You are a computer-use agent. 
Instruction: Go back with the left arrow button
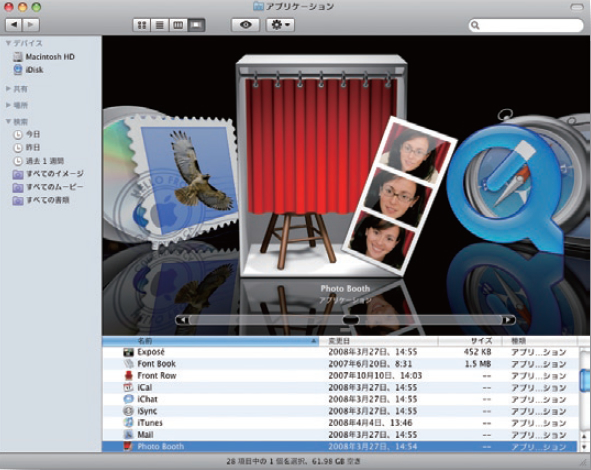click(x=14, y=25)
